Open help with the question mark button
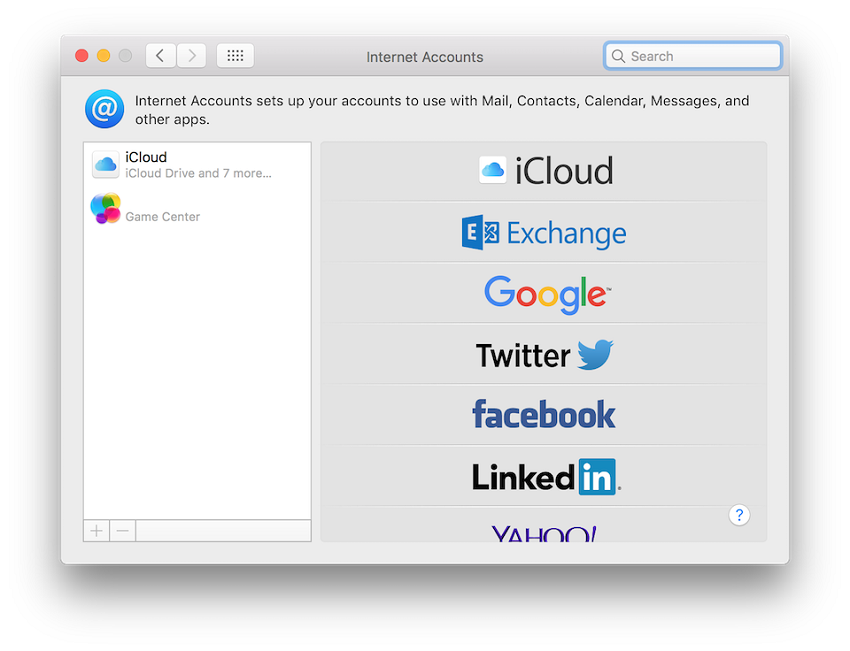The height and width of the screenshot is (651, 850). (739, 515)
